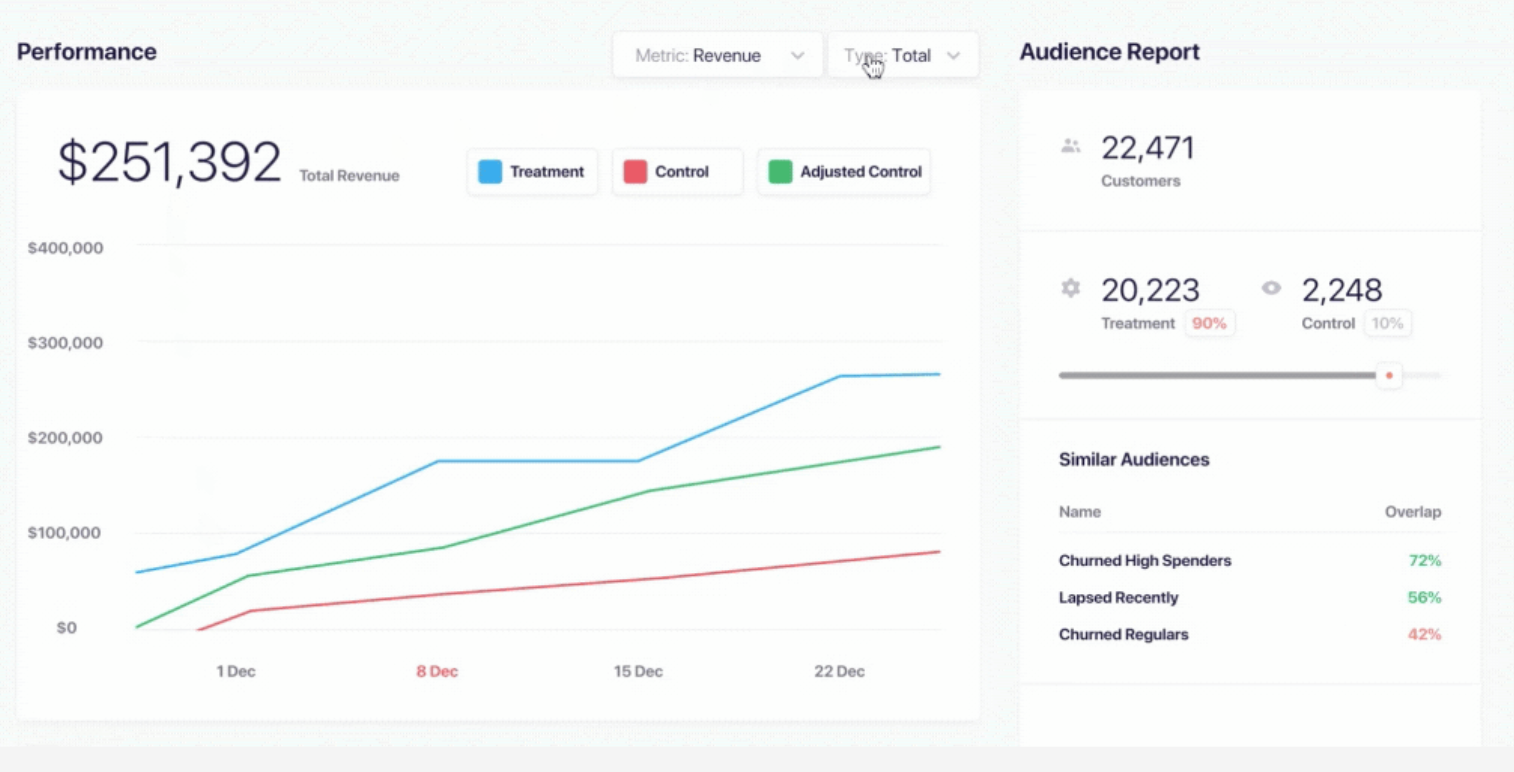
Task: Click the Treatment gear icon
Action: [x=1071, y=288]
